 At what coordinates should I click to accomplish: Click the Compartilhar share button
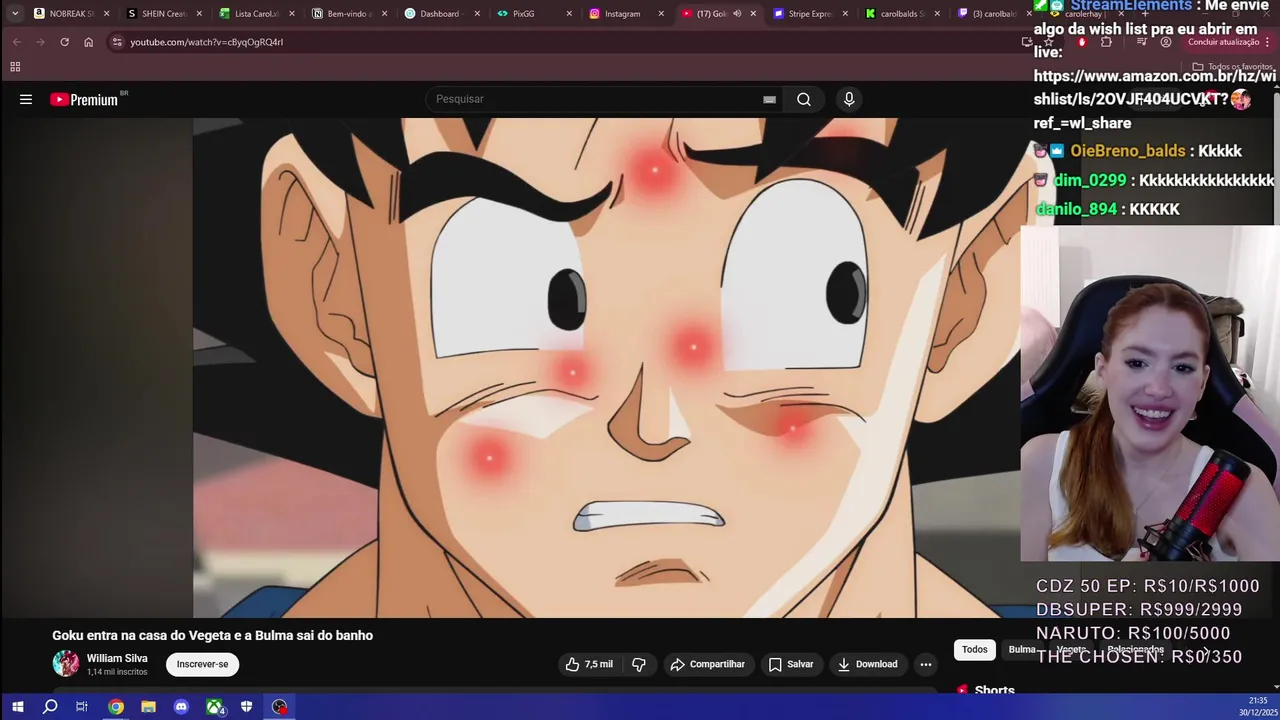pos(708,664)
